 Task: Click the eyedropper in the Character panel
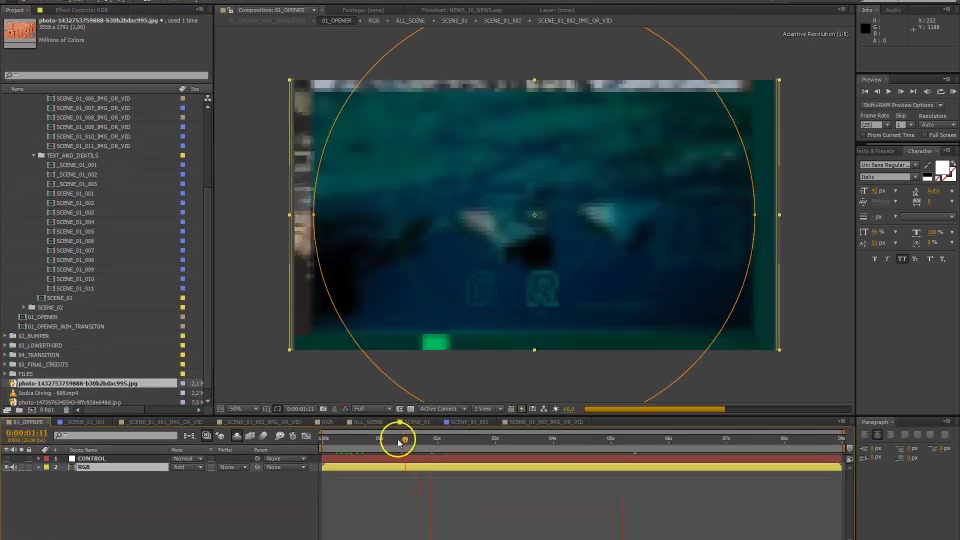(927, 165)
